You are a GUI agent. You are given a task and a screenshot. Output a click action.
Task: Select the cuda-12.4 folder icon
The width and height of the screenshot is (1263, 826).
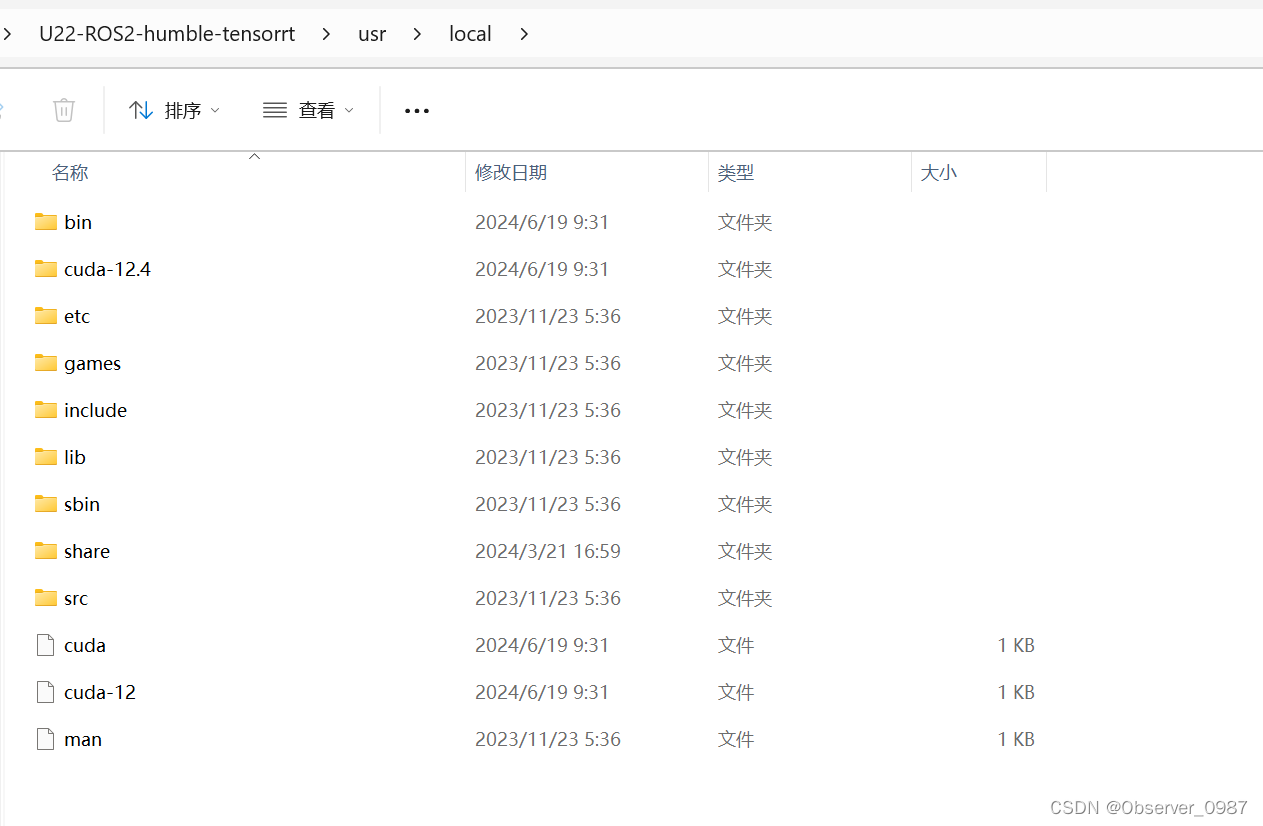click(46, 269)
